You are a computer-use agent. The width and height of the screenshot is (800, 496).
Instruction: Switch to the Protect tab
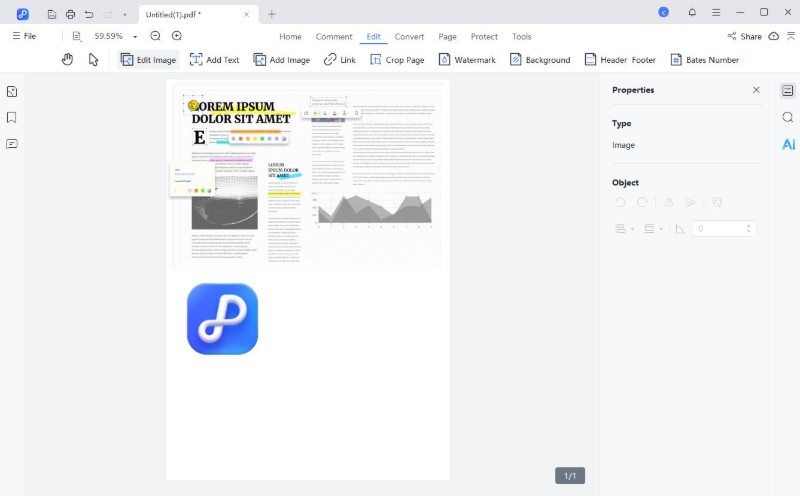coord(484,37)
